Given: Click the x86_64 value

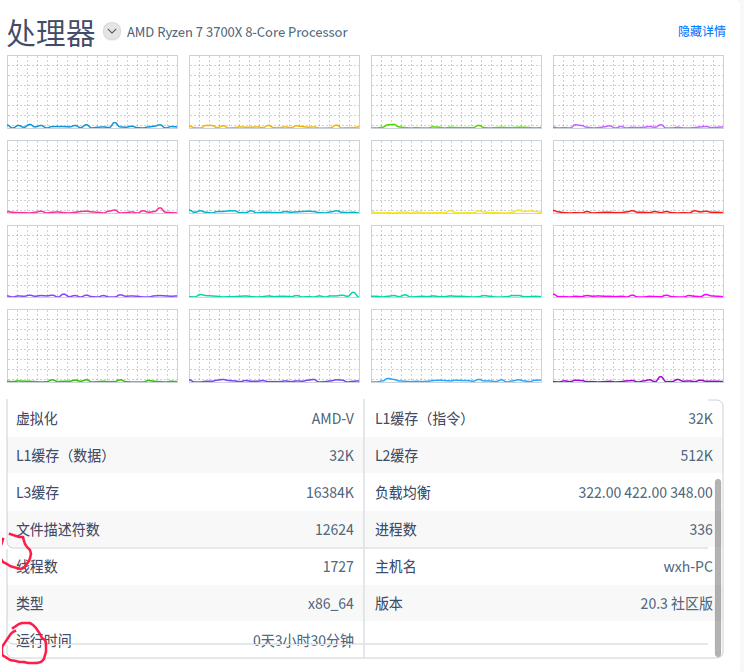Looking at the screenshot, I should 331,604.
